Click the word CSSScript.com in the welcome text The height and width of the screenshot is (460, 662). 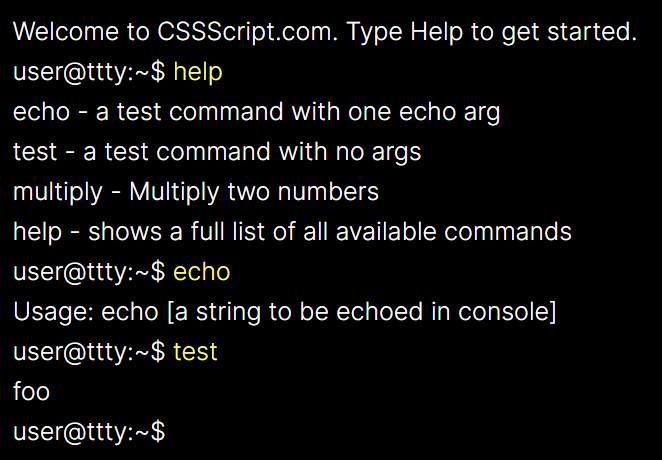pyautogui.click(x=247, y=32)
